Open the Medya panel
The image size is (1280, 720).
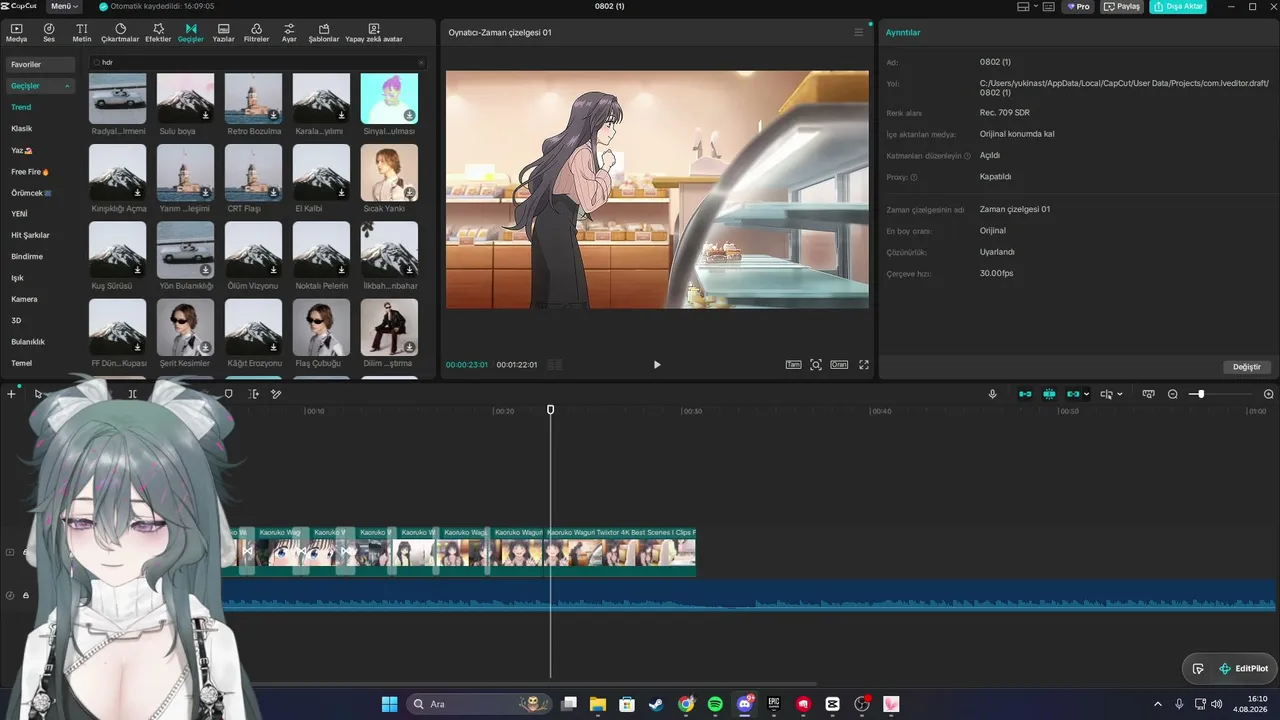[16, 33]
